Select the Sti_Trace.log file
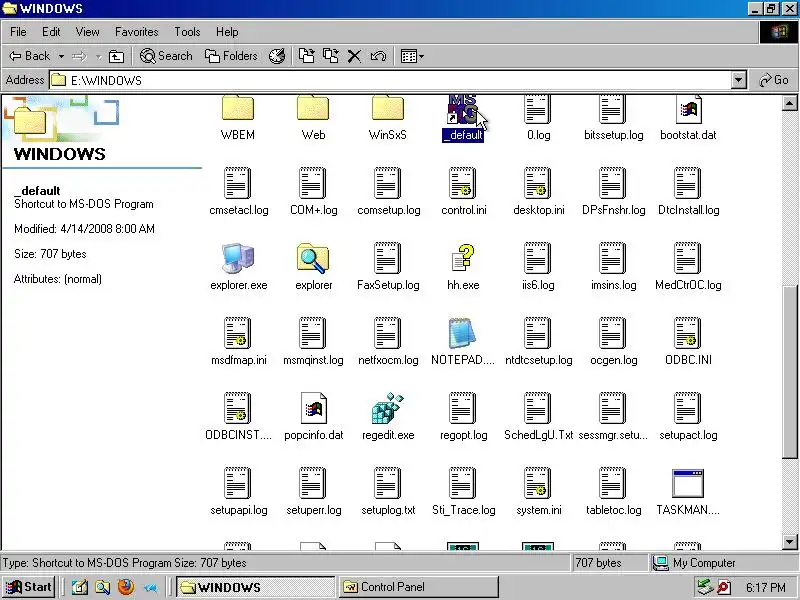Image resolution: width=800 pixels, height=600 pixels. click(463, 483)
